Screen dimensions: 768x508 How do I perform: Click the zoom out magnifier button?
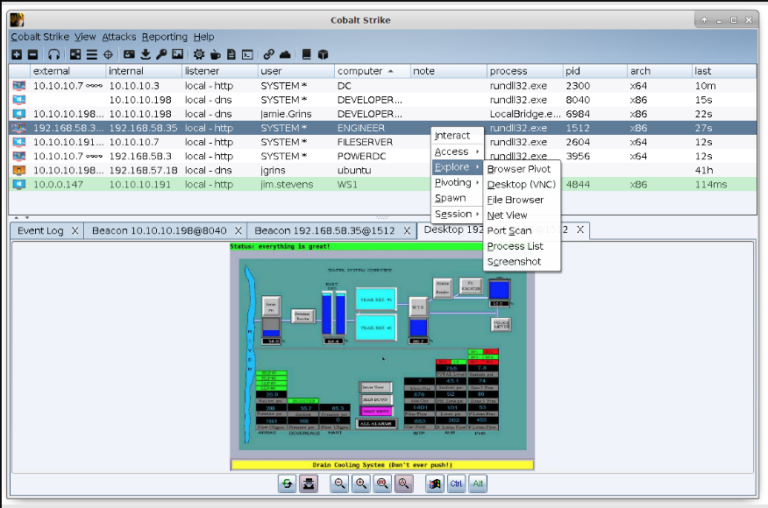click(340, 484)
